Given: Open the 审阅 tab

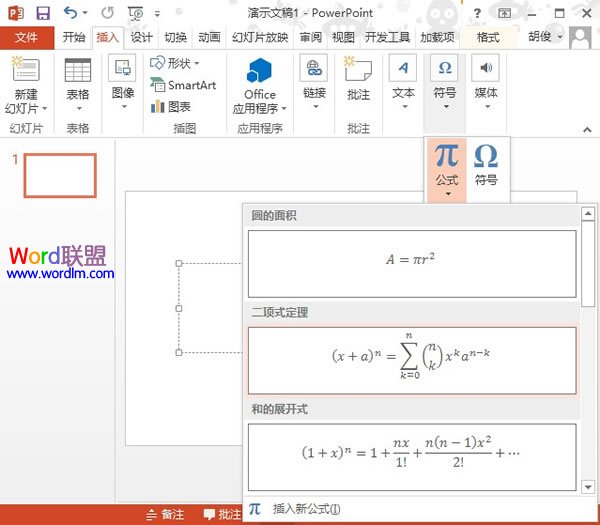Looking at the screenshot, I should pos(310,38).
